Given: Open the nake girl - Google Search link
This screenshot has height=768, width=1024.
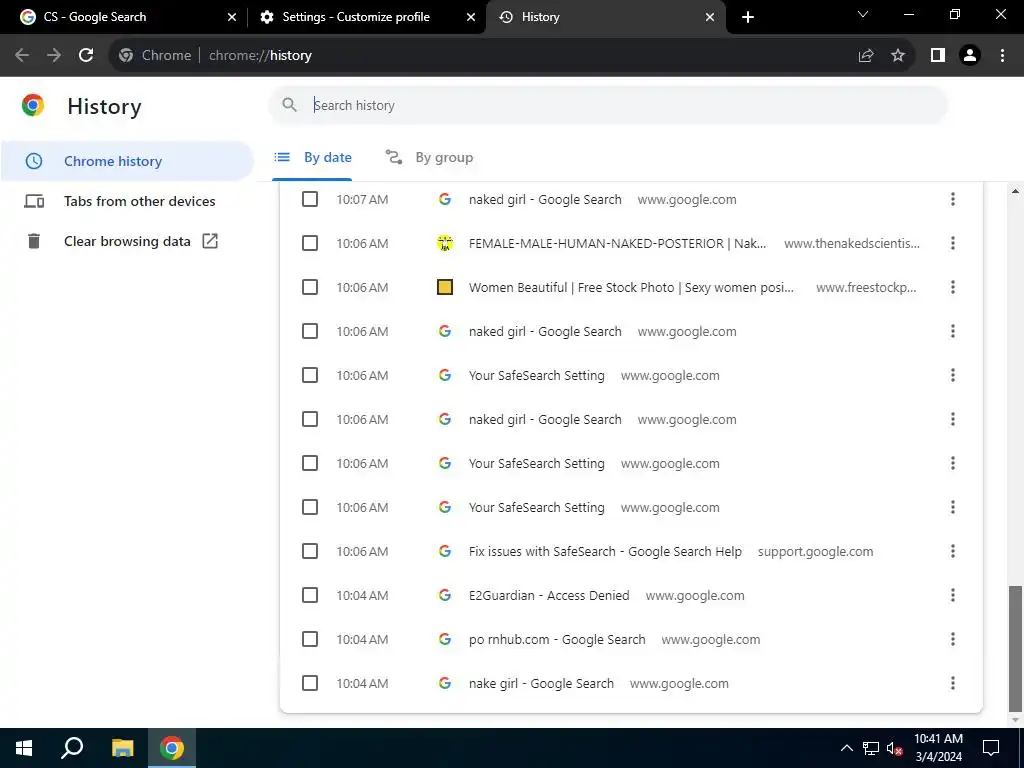Looking at the screenshot, I should (541, 683).
